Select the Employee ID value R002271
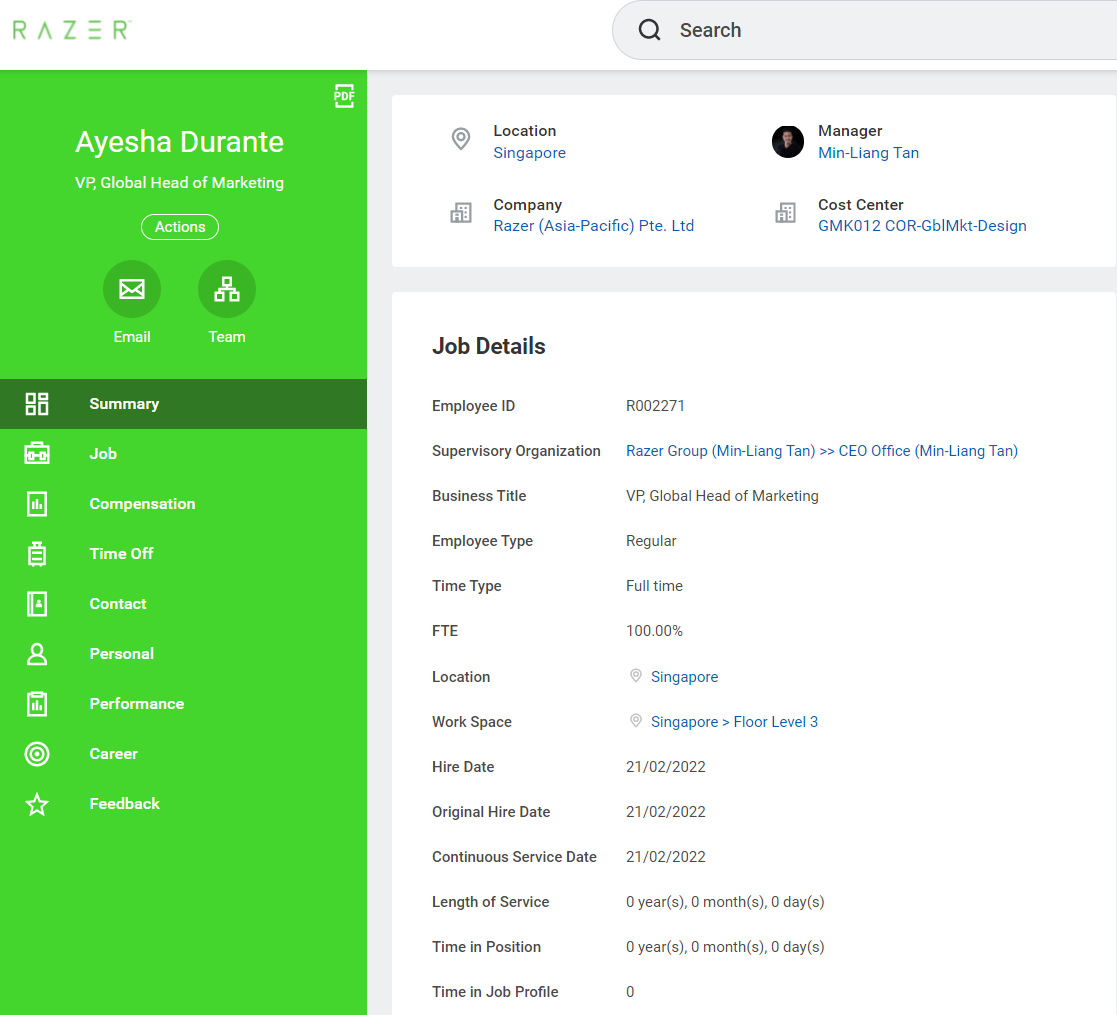This screenshot has width=1117, height=1015. 655,405
